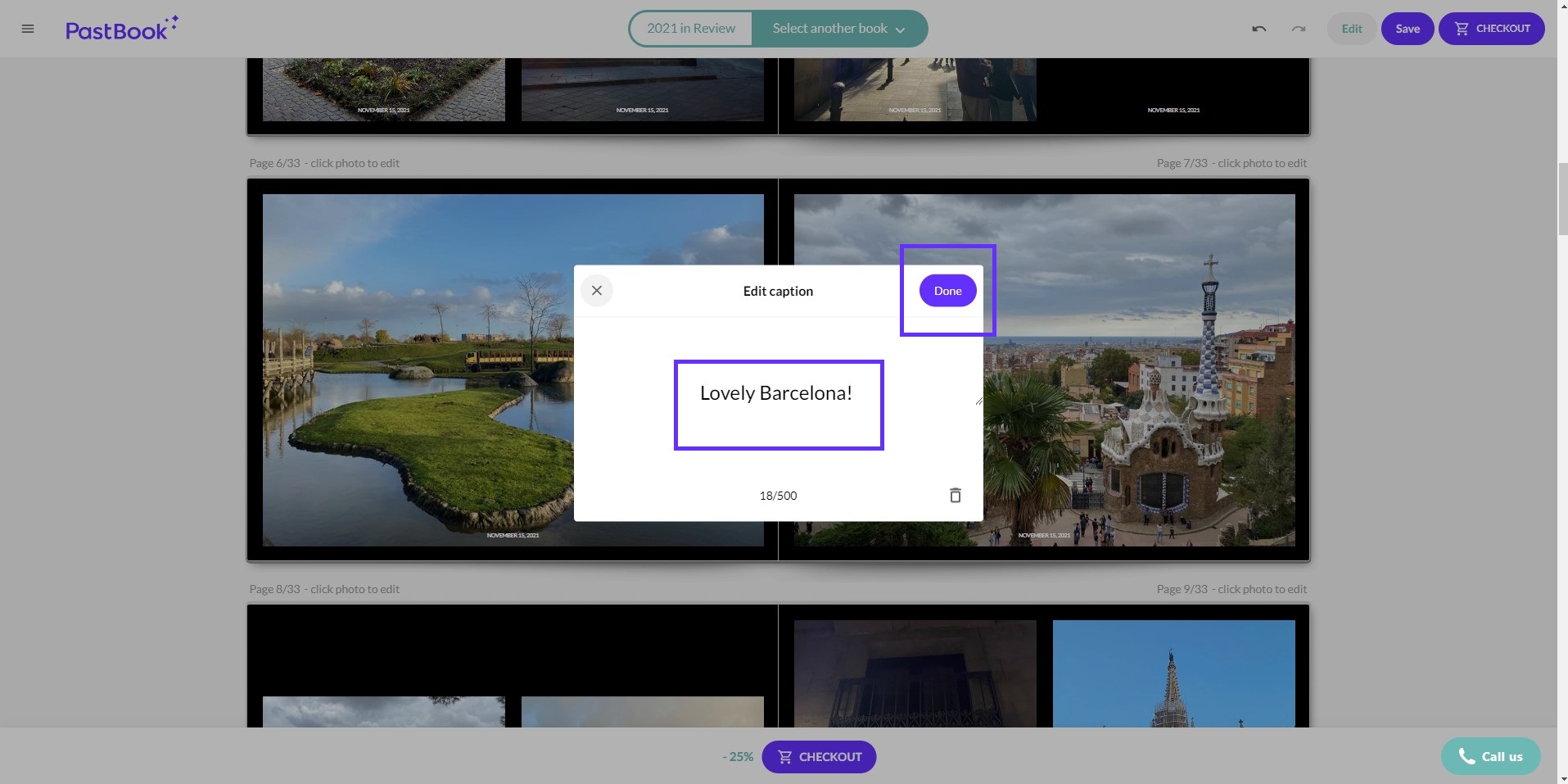Viewport: 1568px width, 784px height.
Task: Click the top CHECKOUT cart button
Action: [x=1491, y=29]
